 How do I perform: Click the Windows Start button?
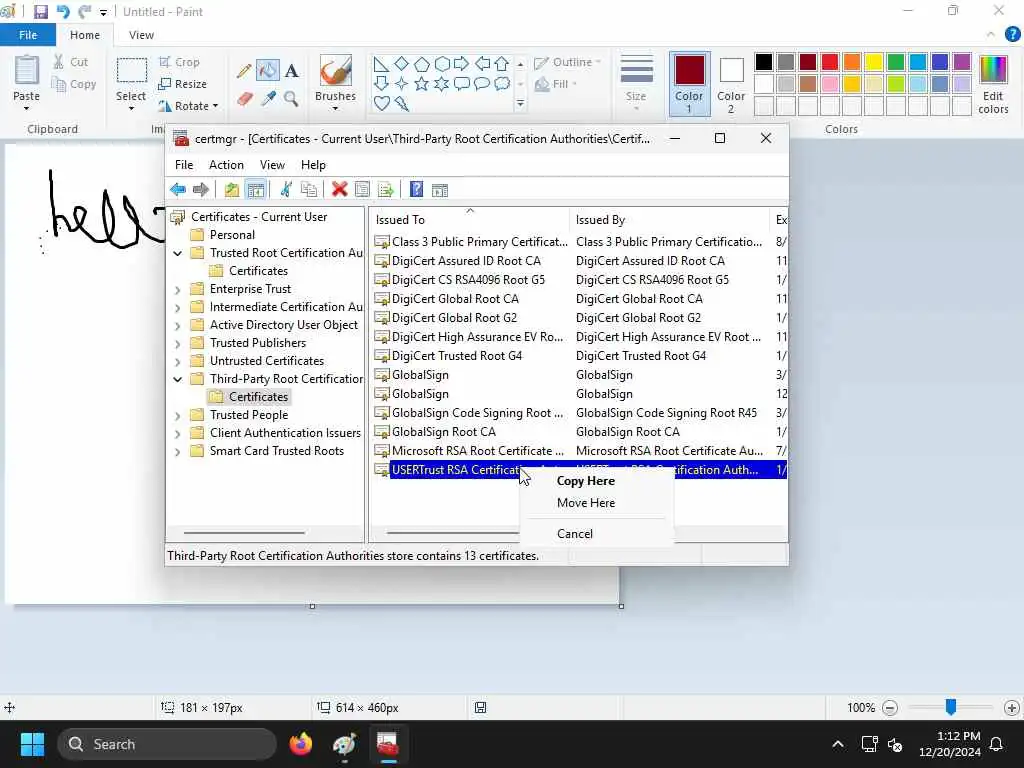32,744
